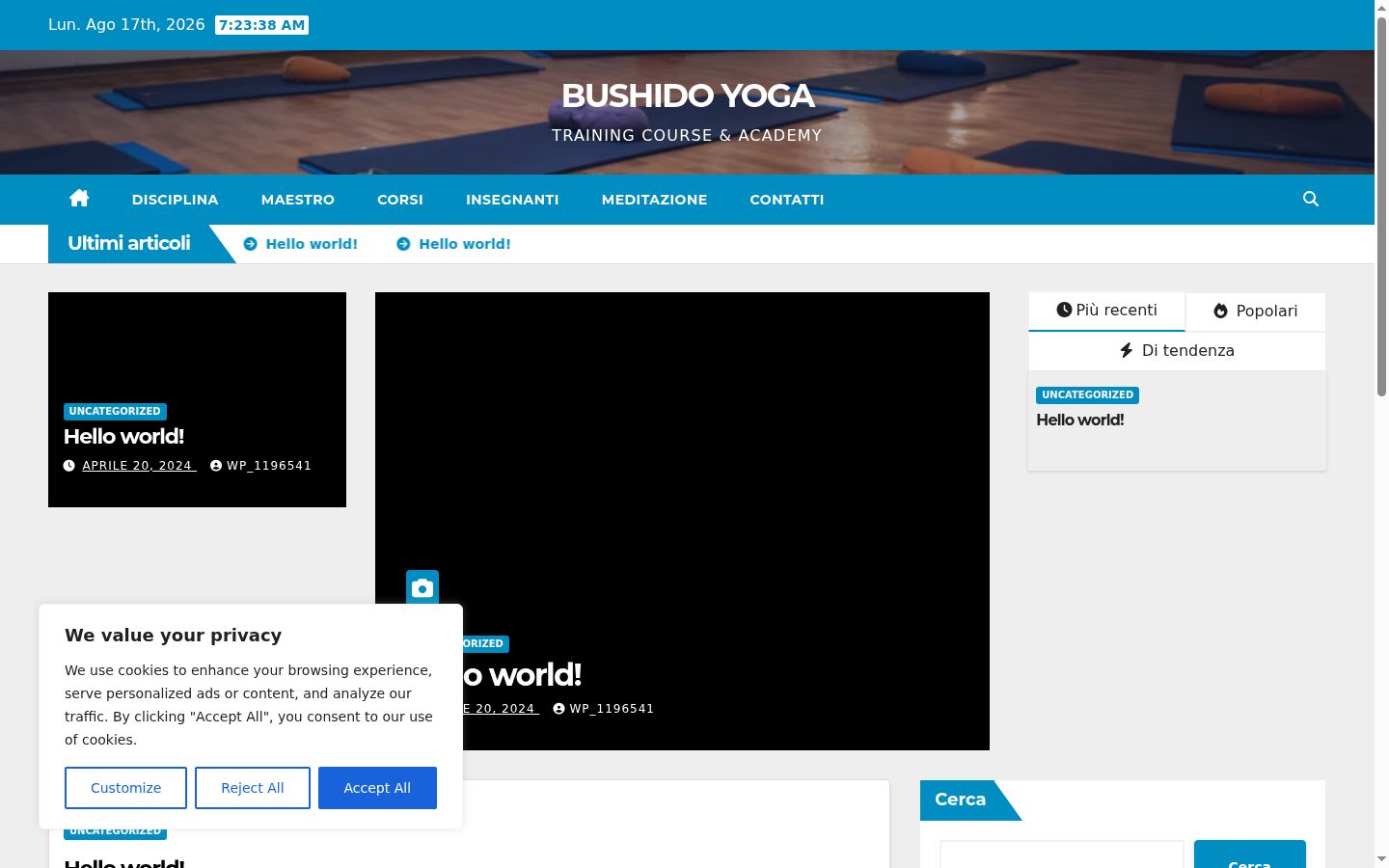Open the CONTATTI page
Screen dimensions: 1389x868
787,200
